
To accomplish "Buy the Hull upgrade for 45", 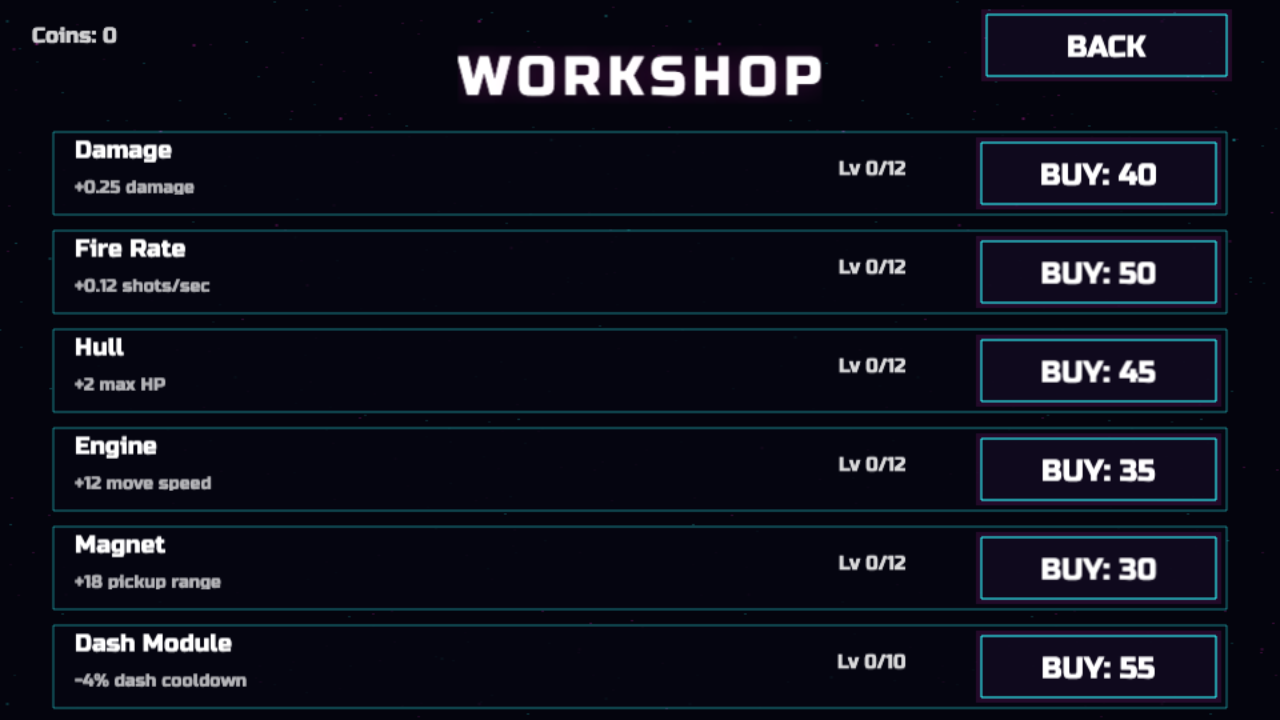I will [x=1098, y=371].
